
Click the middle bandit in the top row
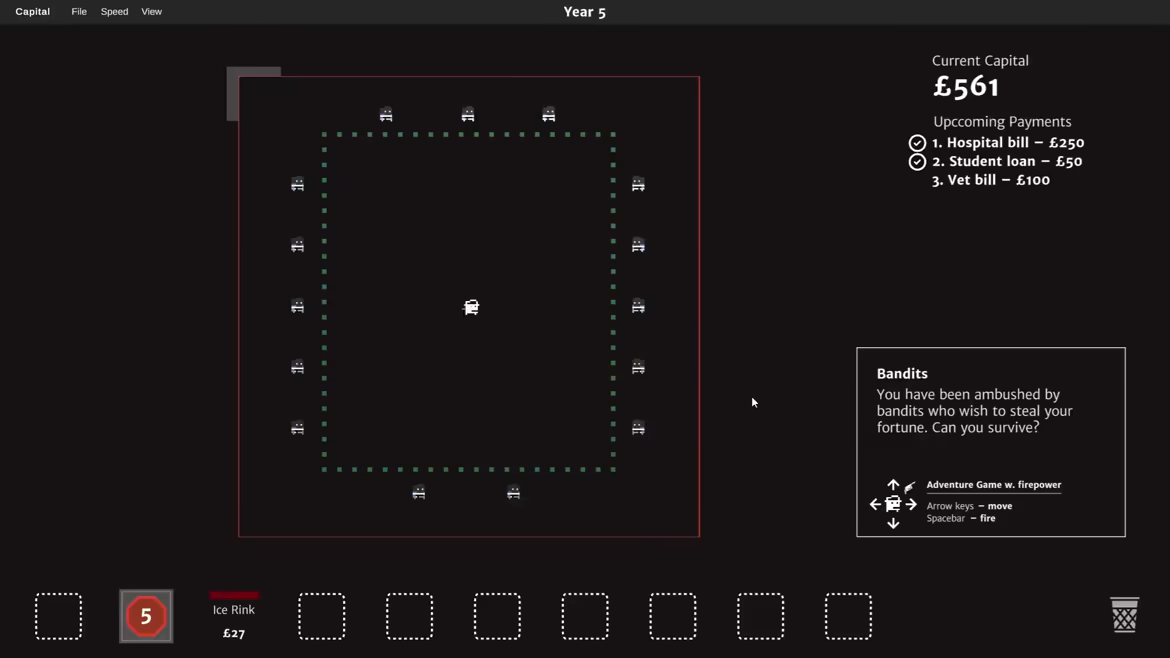[468, 114]
